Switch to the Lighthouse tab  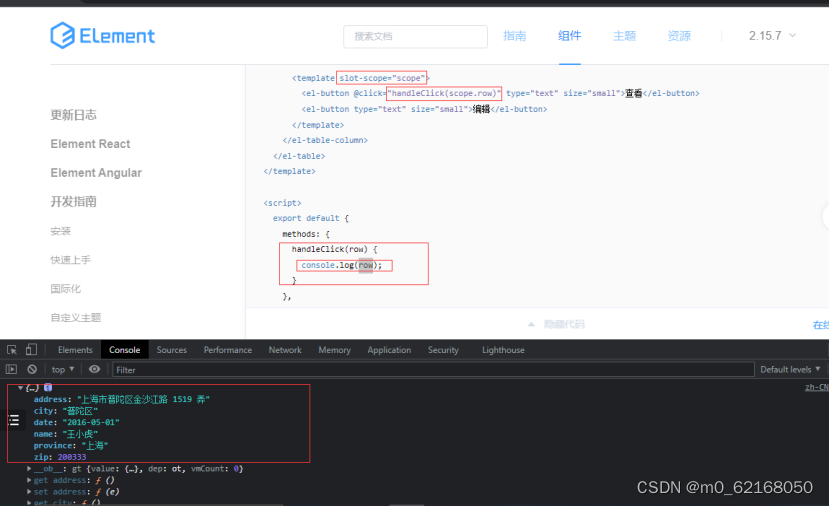coord(503,350)
